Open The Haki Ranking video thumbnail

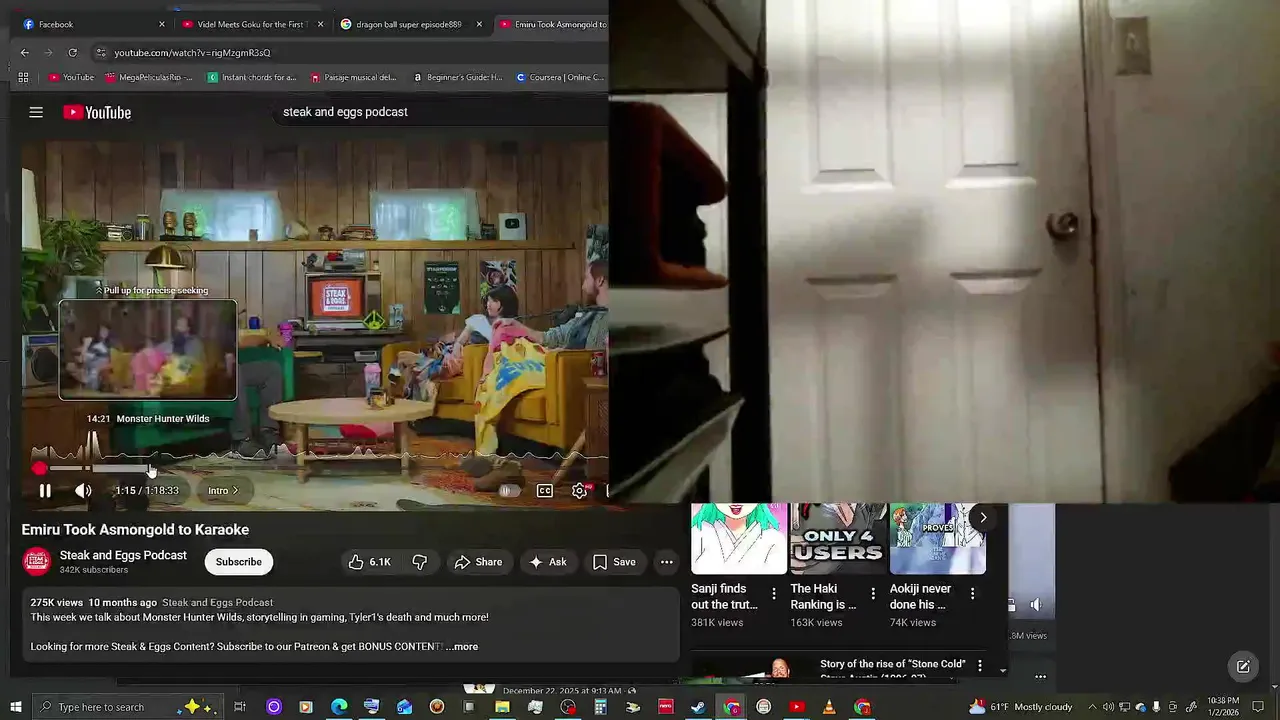838,539
